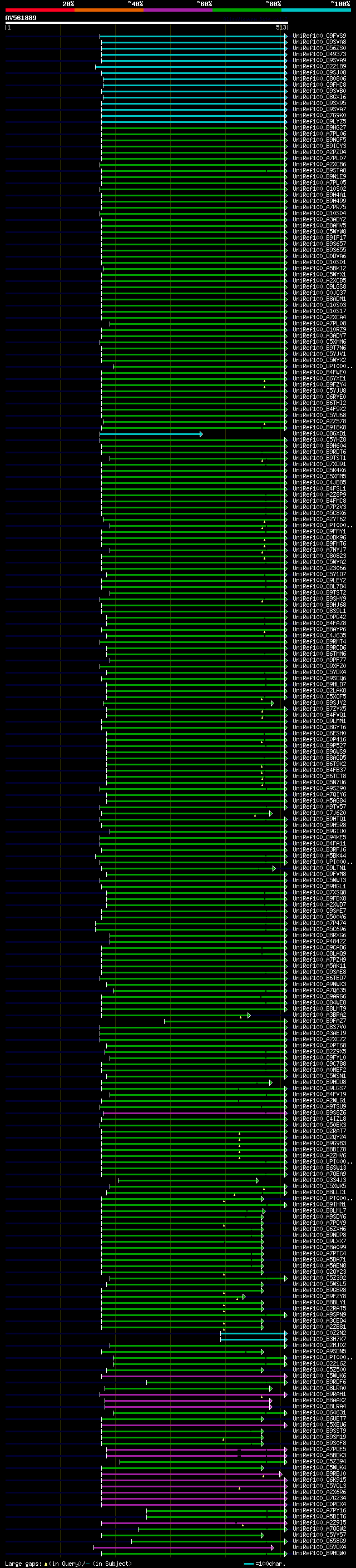Screen dimensions: 356x1568
Task: Click the orange ~40% identity legend segment
Action: (109, 10)
